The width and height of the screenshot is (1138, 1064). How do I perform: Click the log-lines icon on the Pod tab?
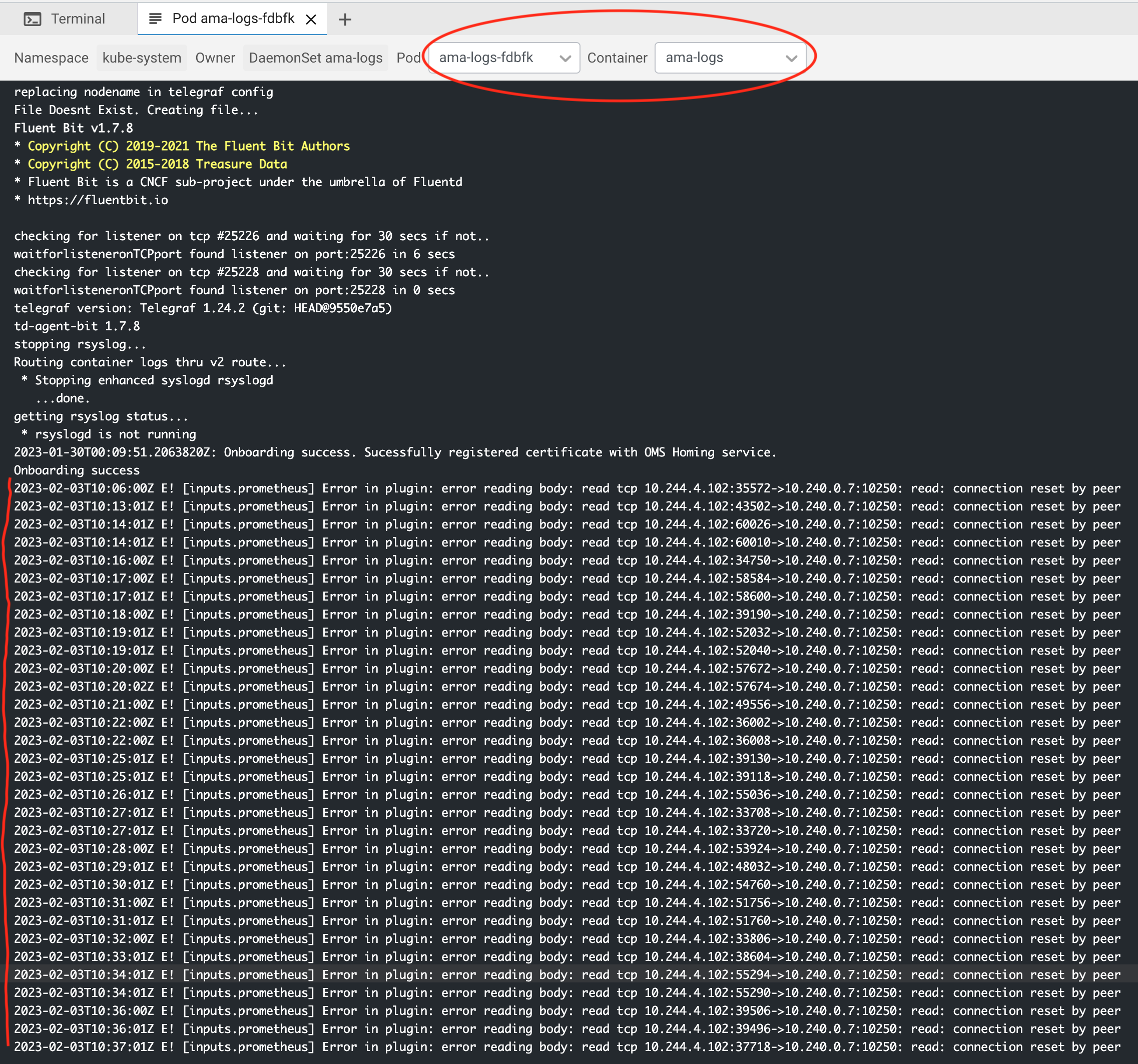(x=155, y=19)
